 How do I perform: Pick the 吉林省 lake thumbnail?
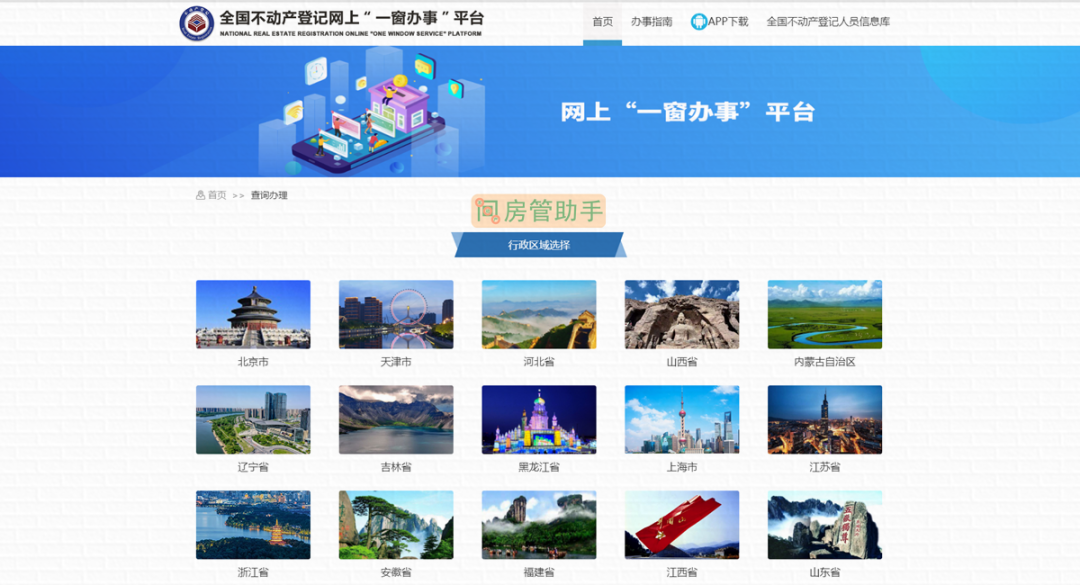396,419
